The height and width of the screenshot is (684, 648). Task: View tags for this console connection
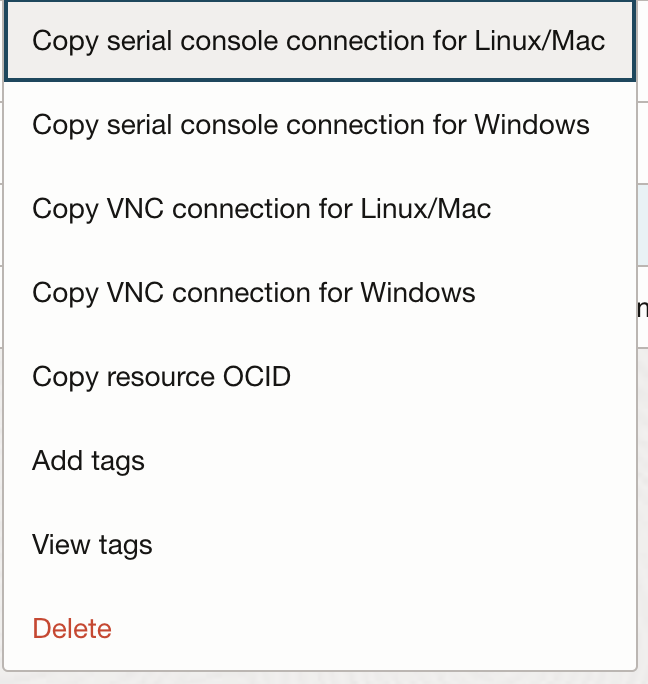(92, 545)
